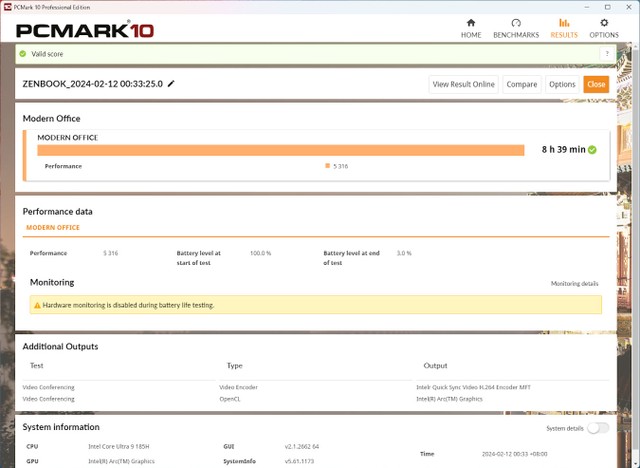Screen dimensions: 640x468
Task: Click the Intel Core Ultra 9 185H CPU value
Action: pos(119,447)
